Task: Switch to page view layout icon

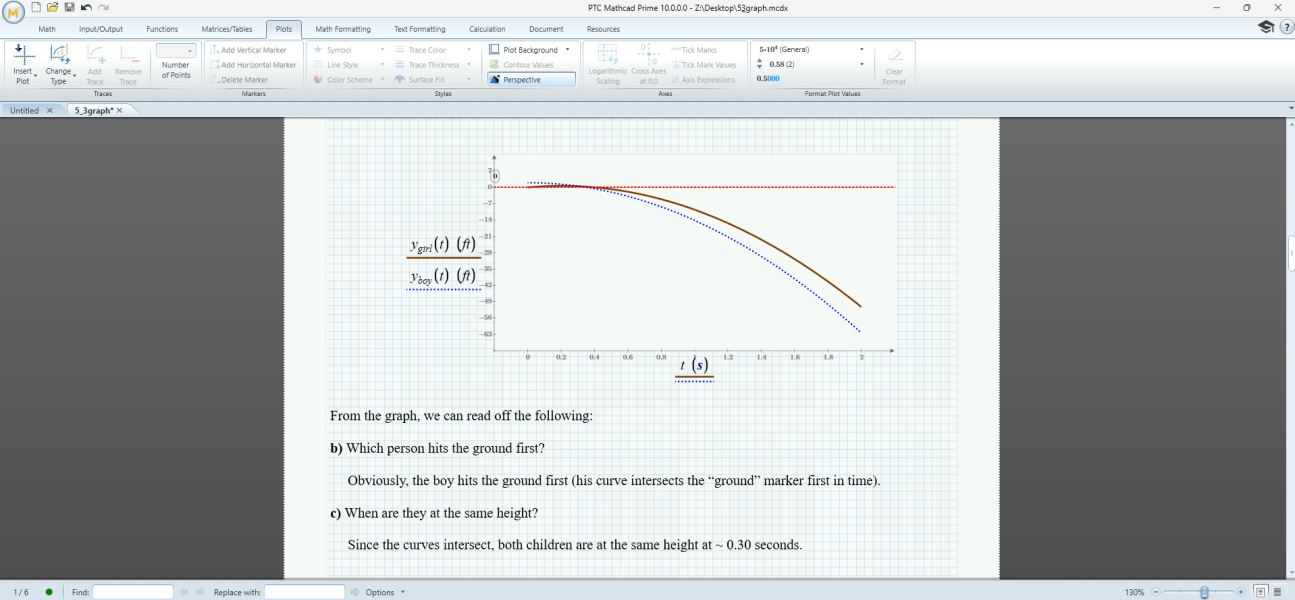Action: [1261, 592]
